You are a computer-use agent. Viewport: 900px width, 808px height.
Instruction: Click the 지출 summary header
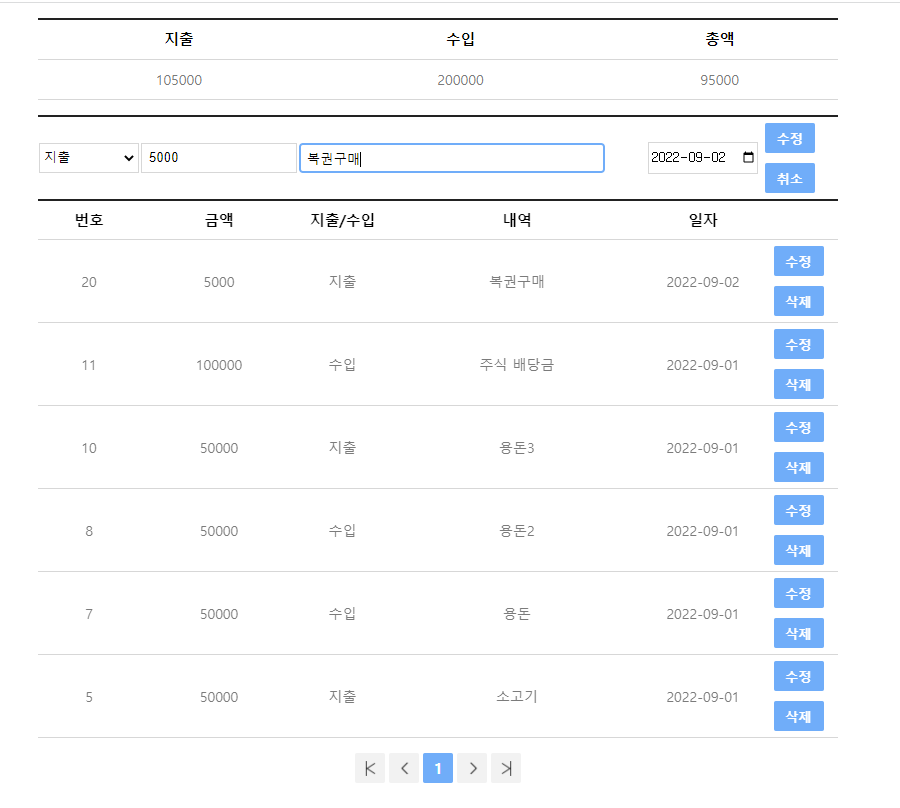tap(179, 39)
